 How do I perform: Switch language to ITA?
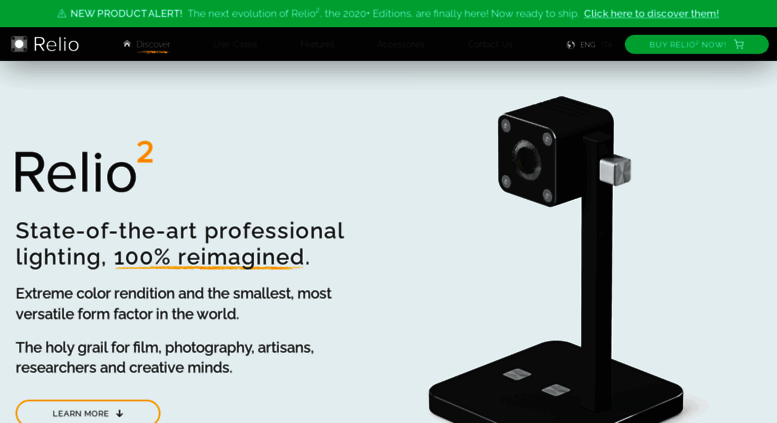(607, 45)
